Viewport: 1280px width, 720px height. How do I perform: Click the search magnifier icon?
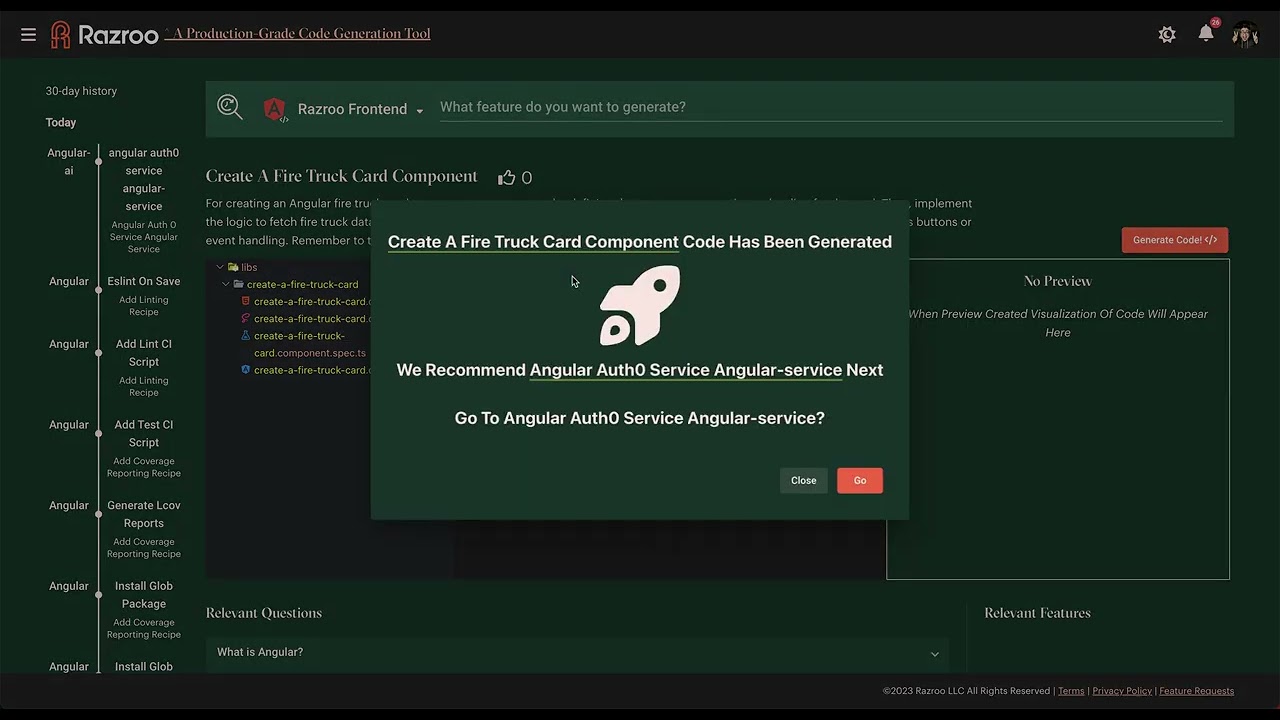coord(230,107)
